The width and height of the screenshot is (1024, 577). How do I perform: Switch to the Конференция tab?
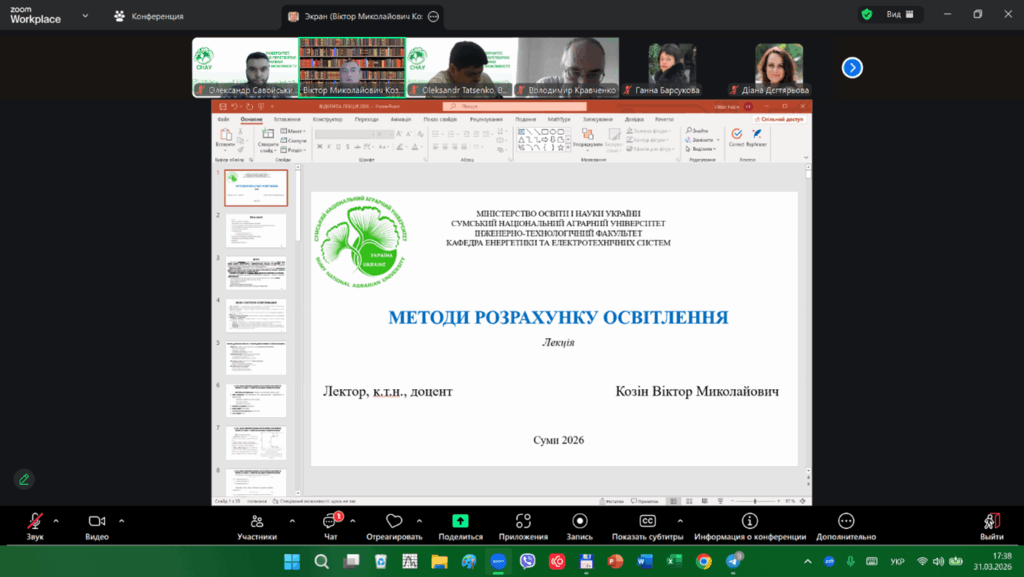tap(148, 16)
